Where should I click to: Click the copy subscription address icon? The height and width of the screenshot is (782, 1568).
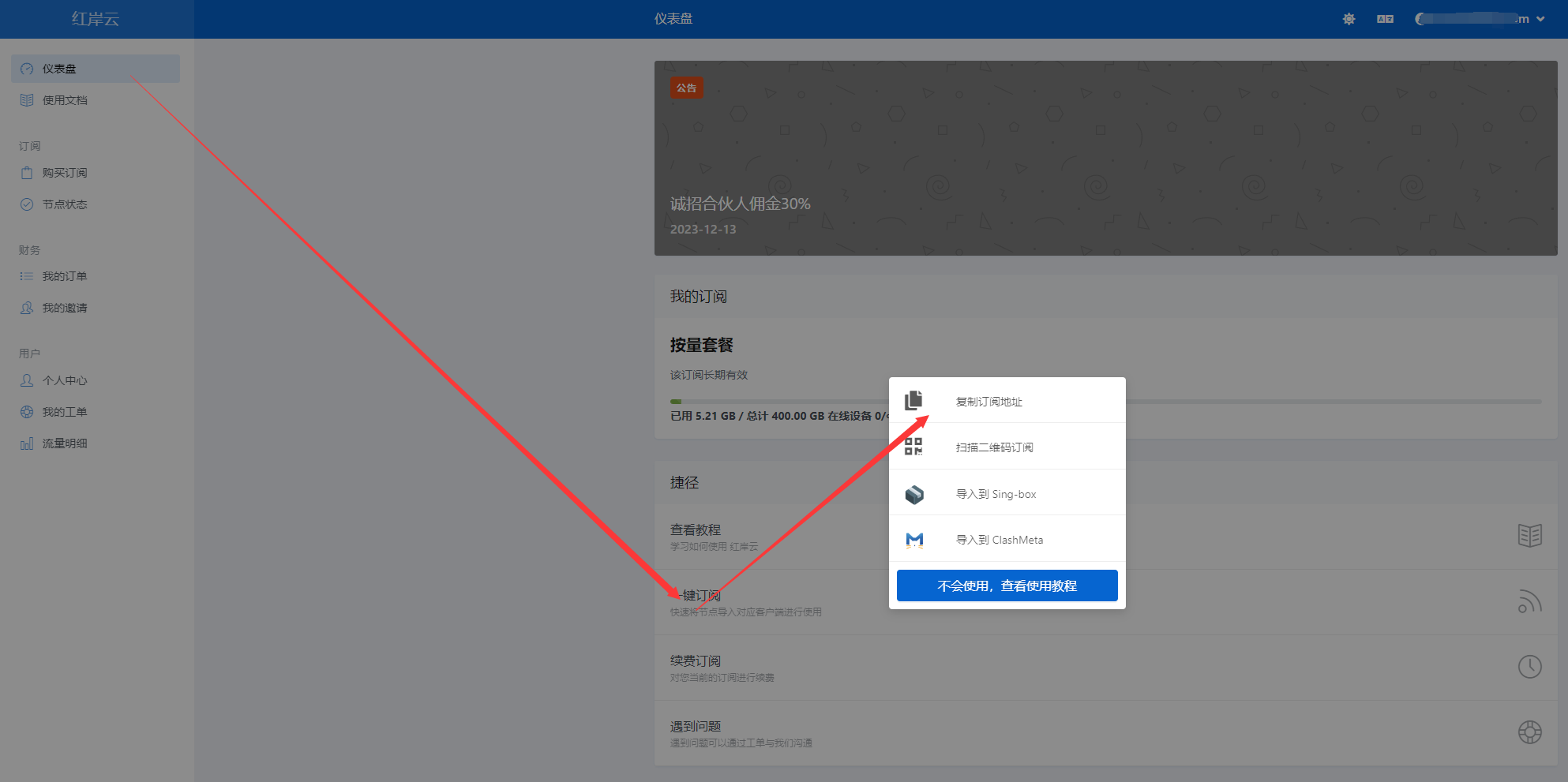(x=913, y=401)
